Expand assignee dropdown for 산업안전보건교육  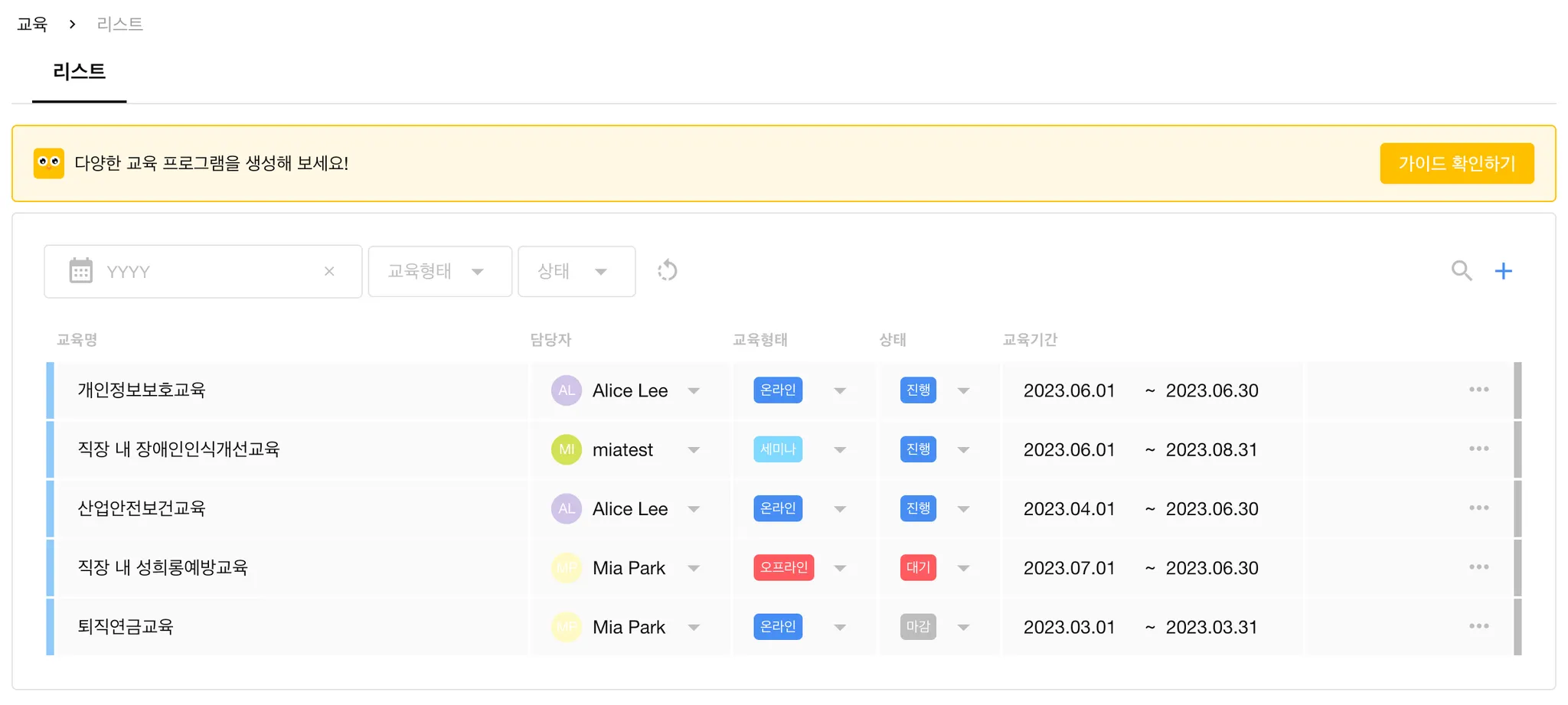click(694, 509)
